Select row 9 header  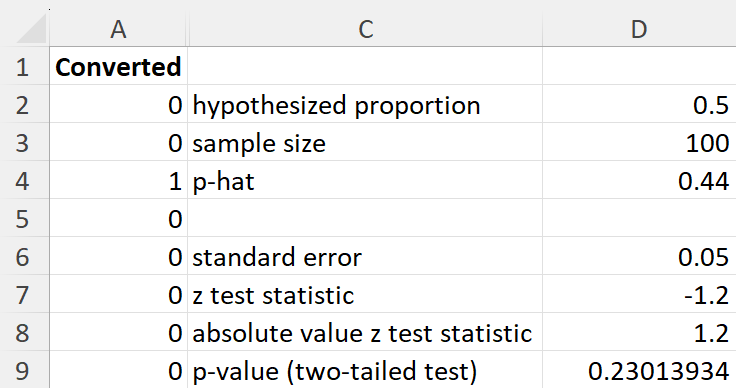click(x=24, y=370)
